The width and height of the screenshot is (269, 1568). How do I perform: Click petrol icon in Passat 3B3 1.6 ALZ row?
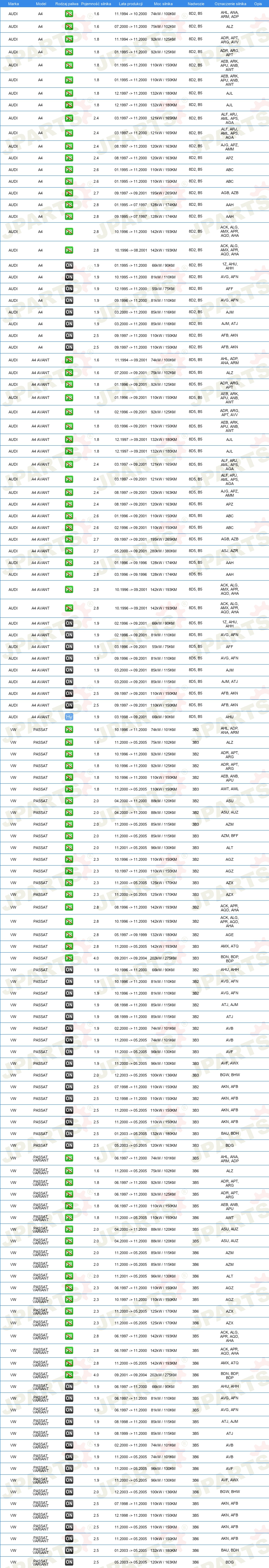(69, 743)
